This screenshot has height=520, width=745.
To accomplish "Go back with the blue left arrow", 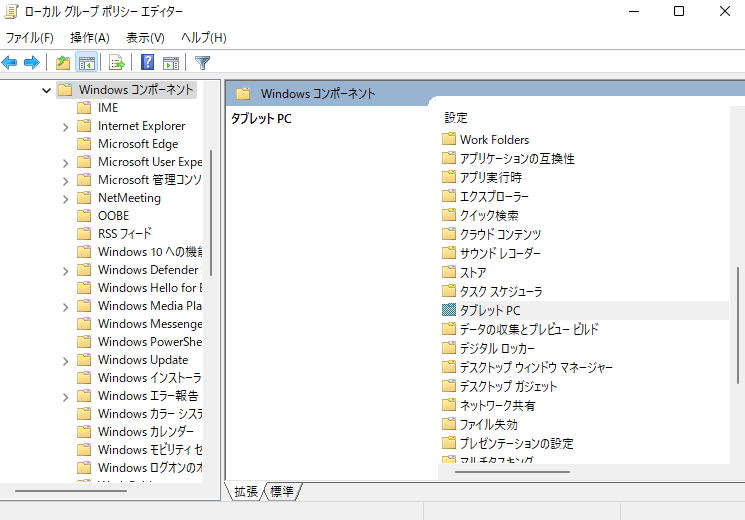I will pyautogui.click(x=10, y=62).
